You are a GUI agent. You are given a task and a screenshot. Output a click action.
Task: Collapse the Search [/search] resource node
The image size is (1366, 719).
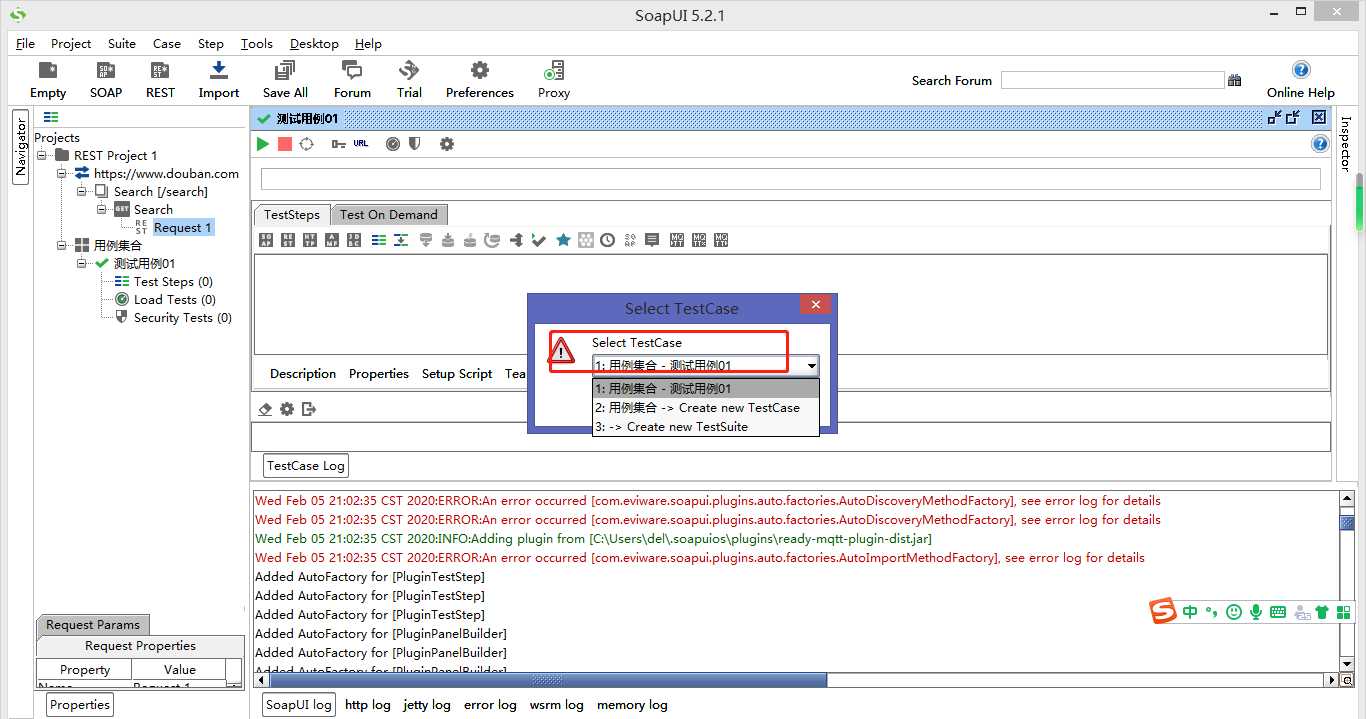(82, 192)
